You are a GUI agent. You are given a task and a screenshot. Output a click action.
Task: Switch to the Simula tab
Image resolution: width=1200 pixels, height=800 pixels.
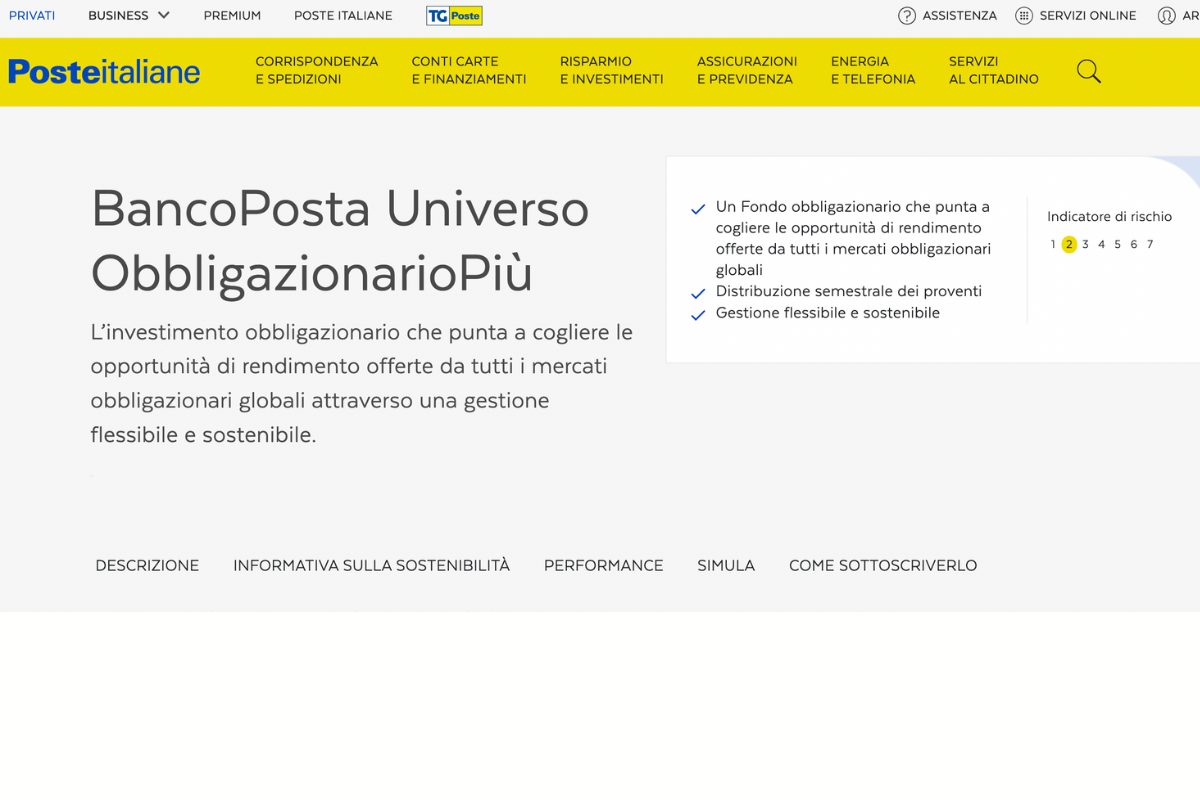point(726,565)
